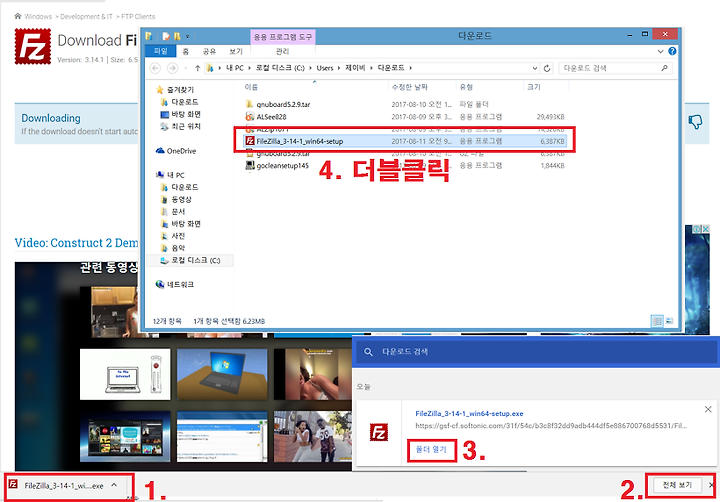
Task: Open menu arrow on FileZilla download bar item
Action: click(x=114, y=485)
